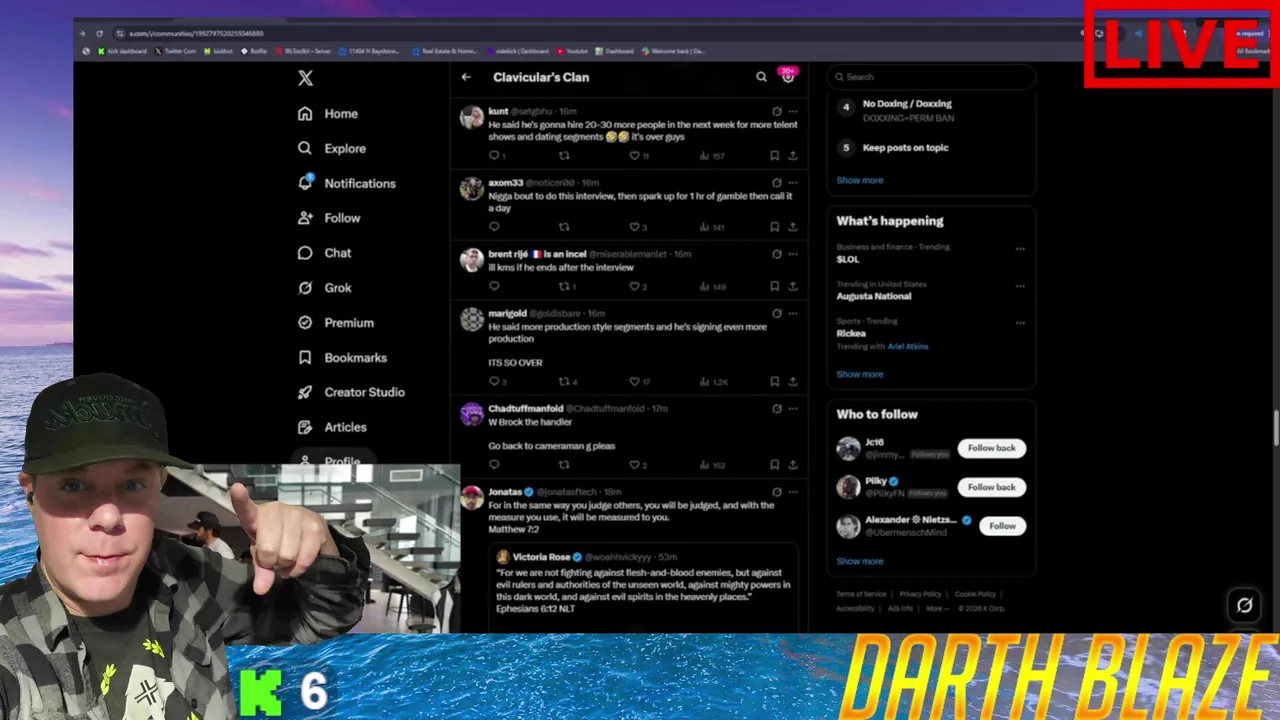1280x720 pixels.
Task: Open Articles in sidebar
Action: 333,427
